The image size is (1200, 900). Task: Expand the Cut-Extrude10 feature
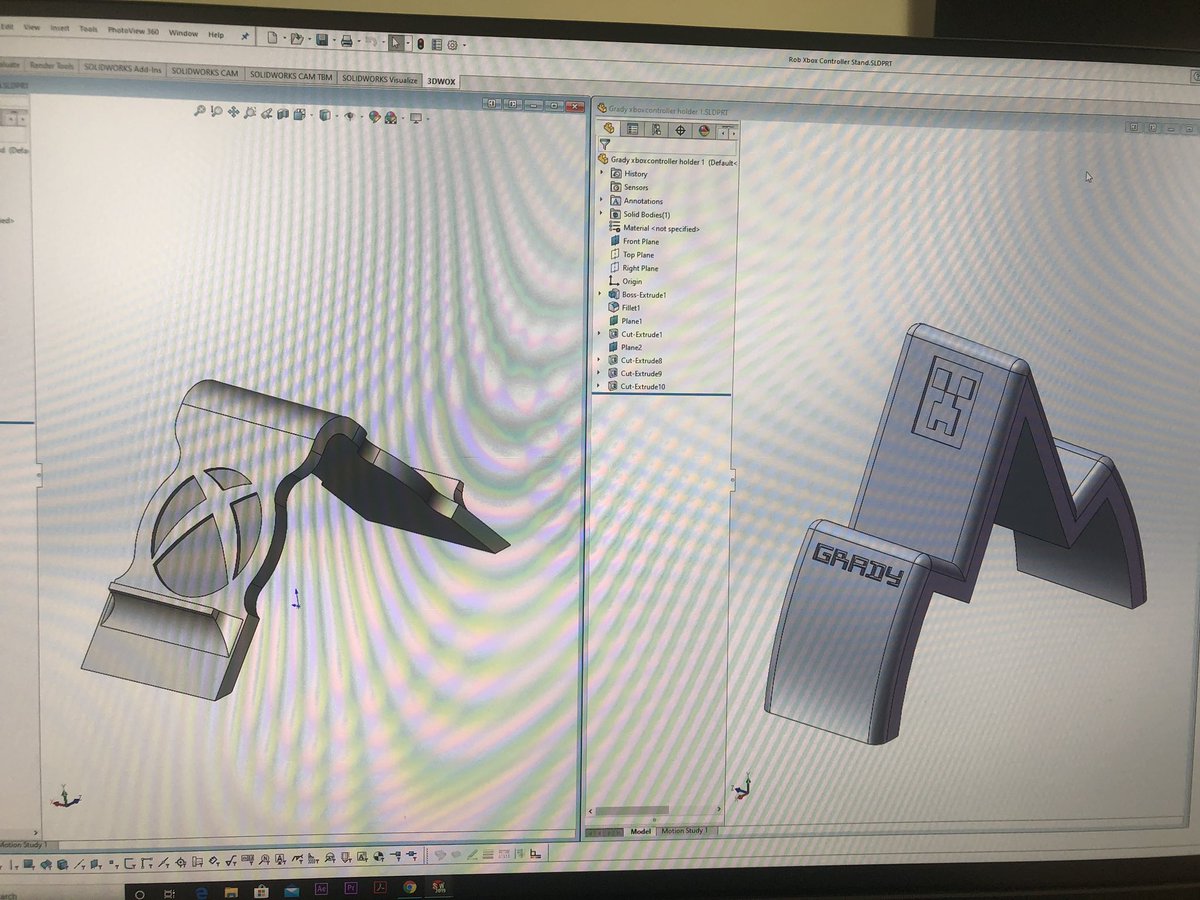click(598, 385)
